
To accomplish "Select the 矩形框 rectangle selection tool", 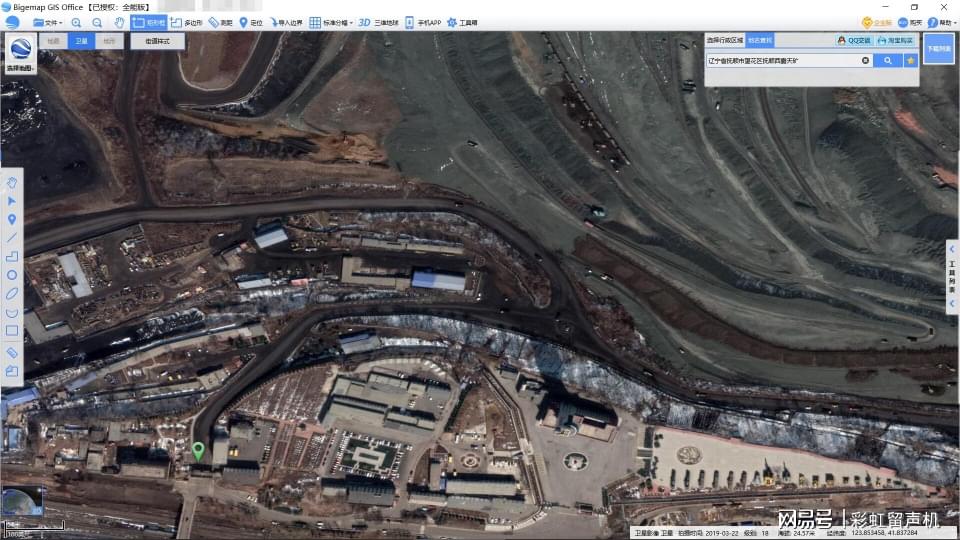I will point(149,22).
